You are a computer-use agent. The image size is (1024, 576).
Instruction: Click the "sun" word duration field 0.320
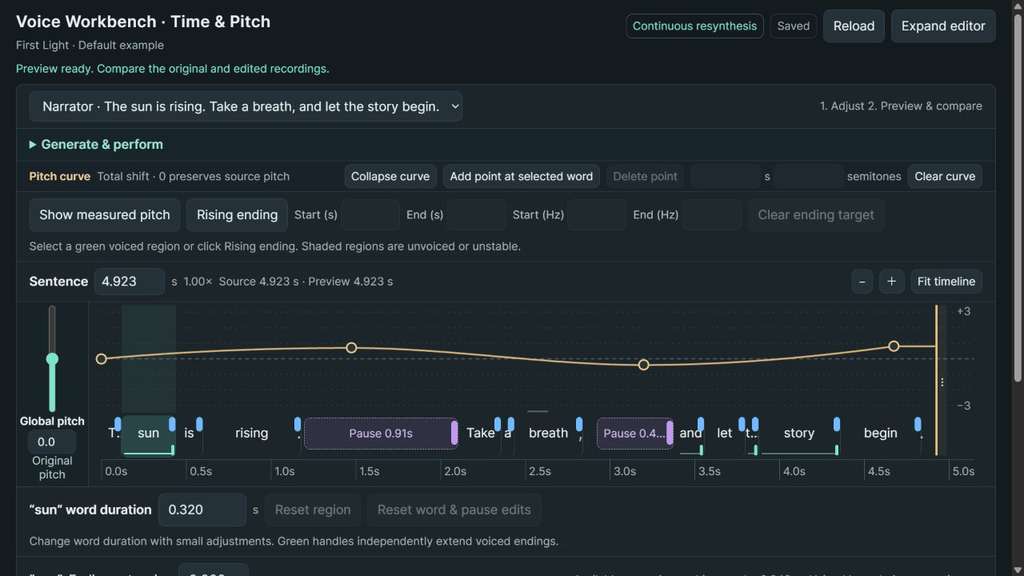[202, 510]
